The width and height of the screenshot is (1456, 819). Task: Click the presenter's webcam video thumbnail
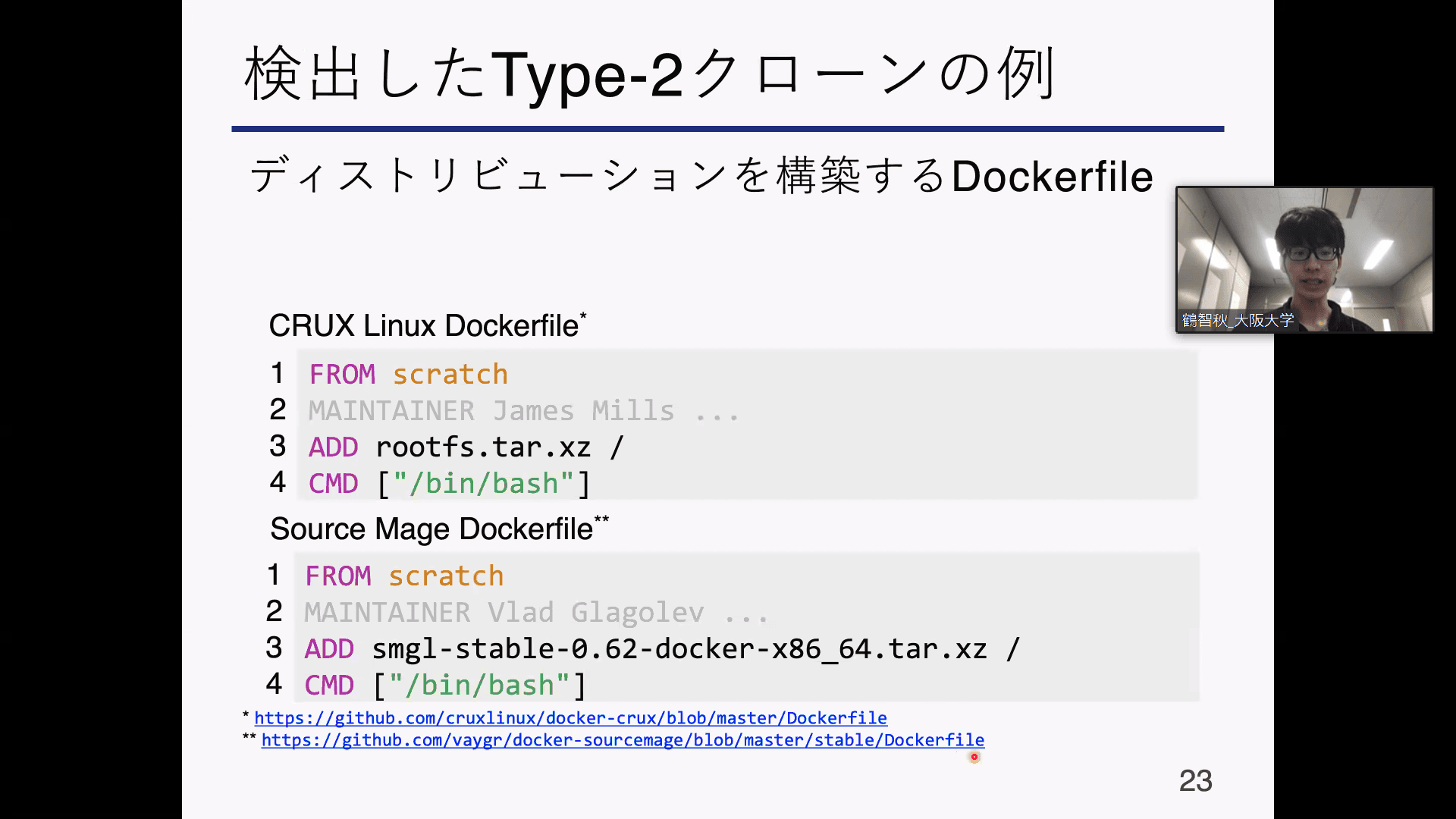point(1304,250)
